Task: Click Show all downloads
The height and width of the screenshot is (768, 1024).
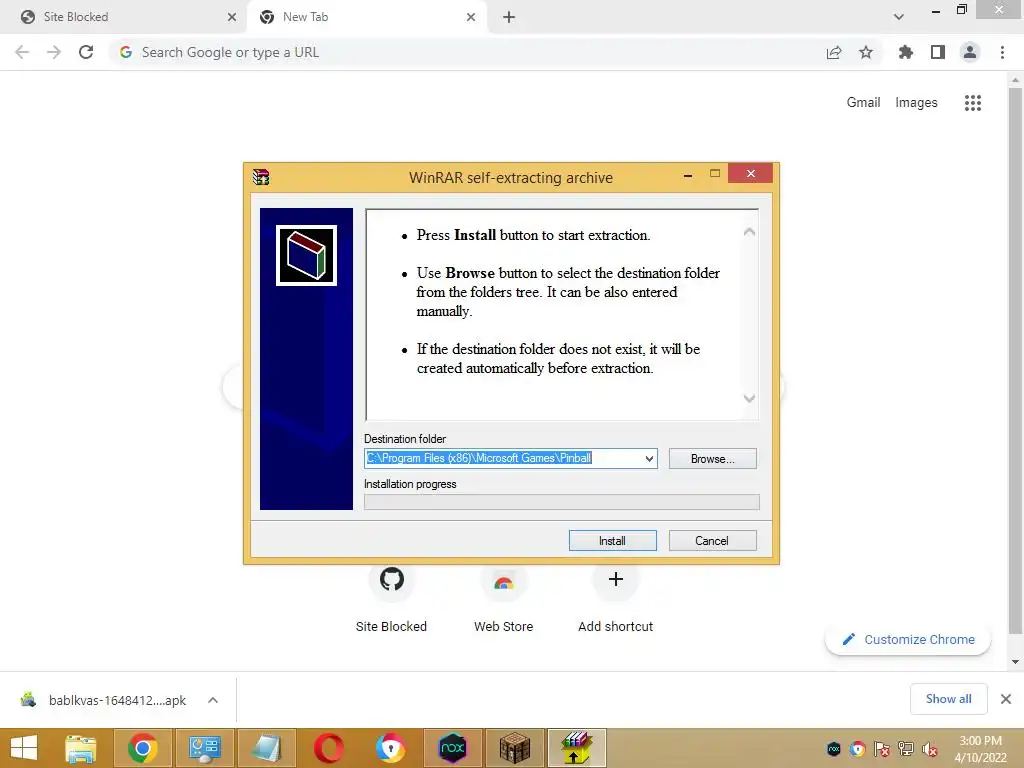Action: click(948, 699)
